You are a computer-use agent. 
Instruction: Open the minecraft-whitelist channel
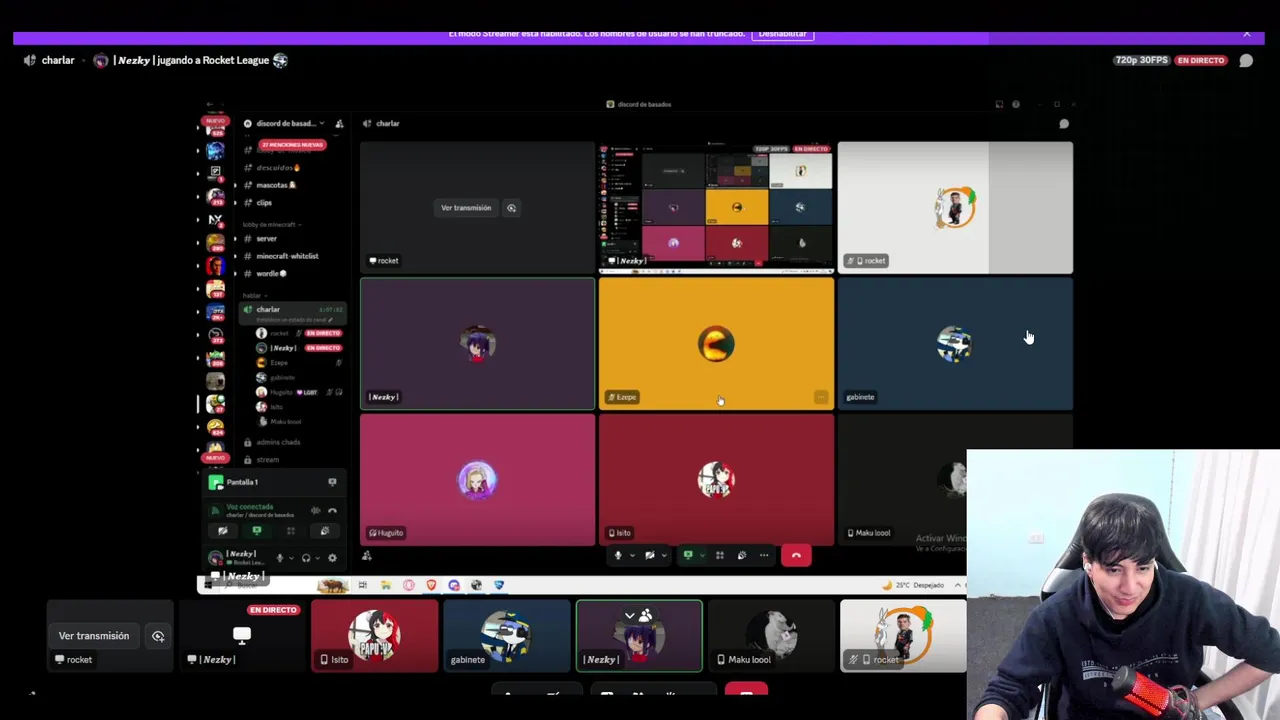point(287,256)
